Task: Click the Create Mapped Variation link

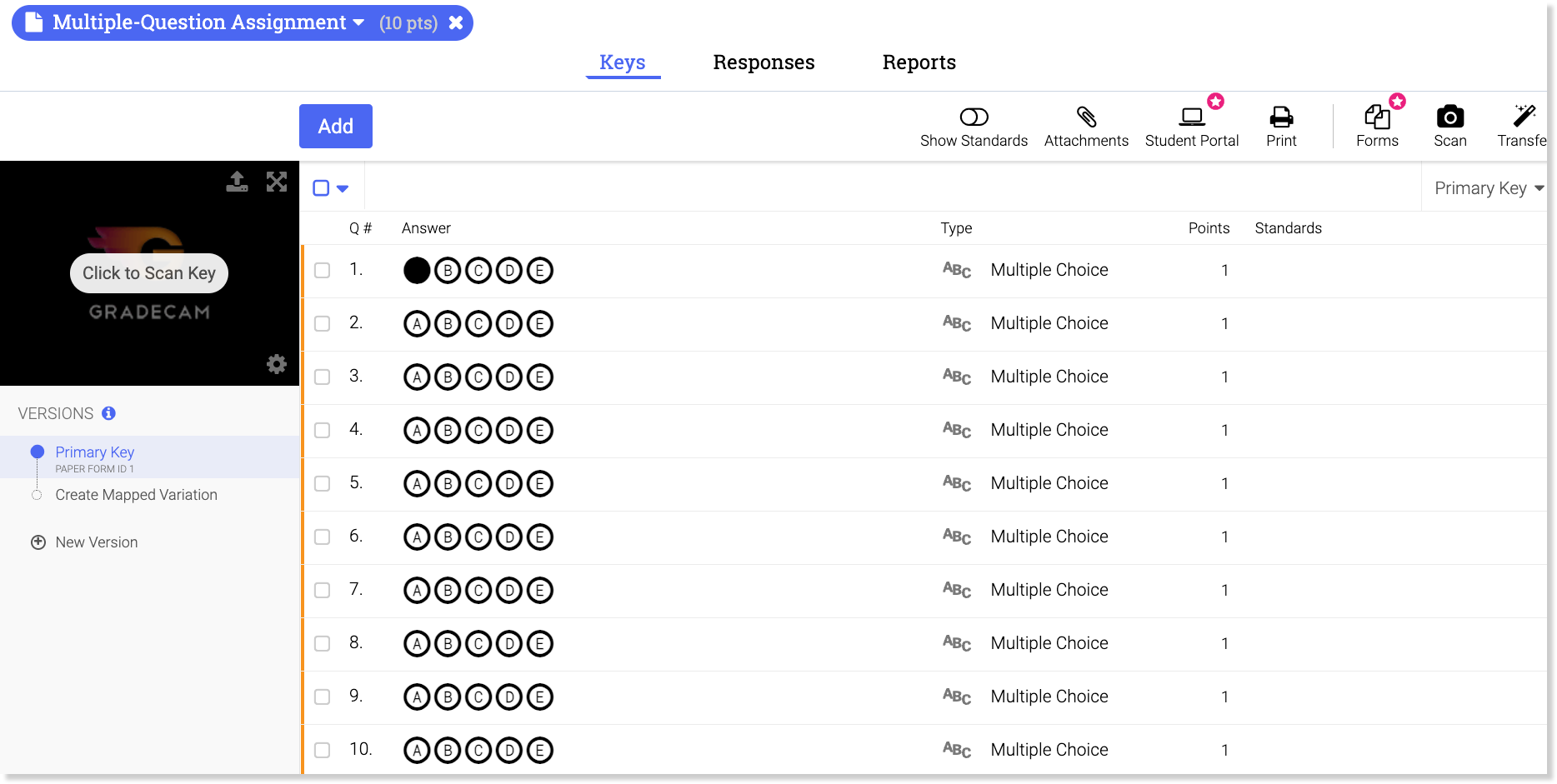Action: (136, 495)
